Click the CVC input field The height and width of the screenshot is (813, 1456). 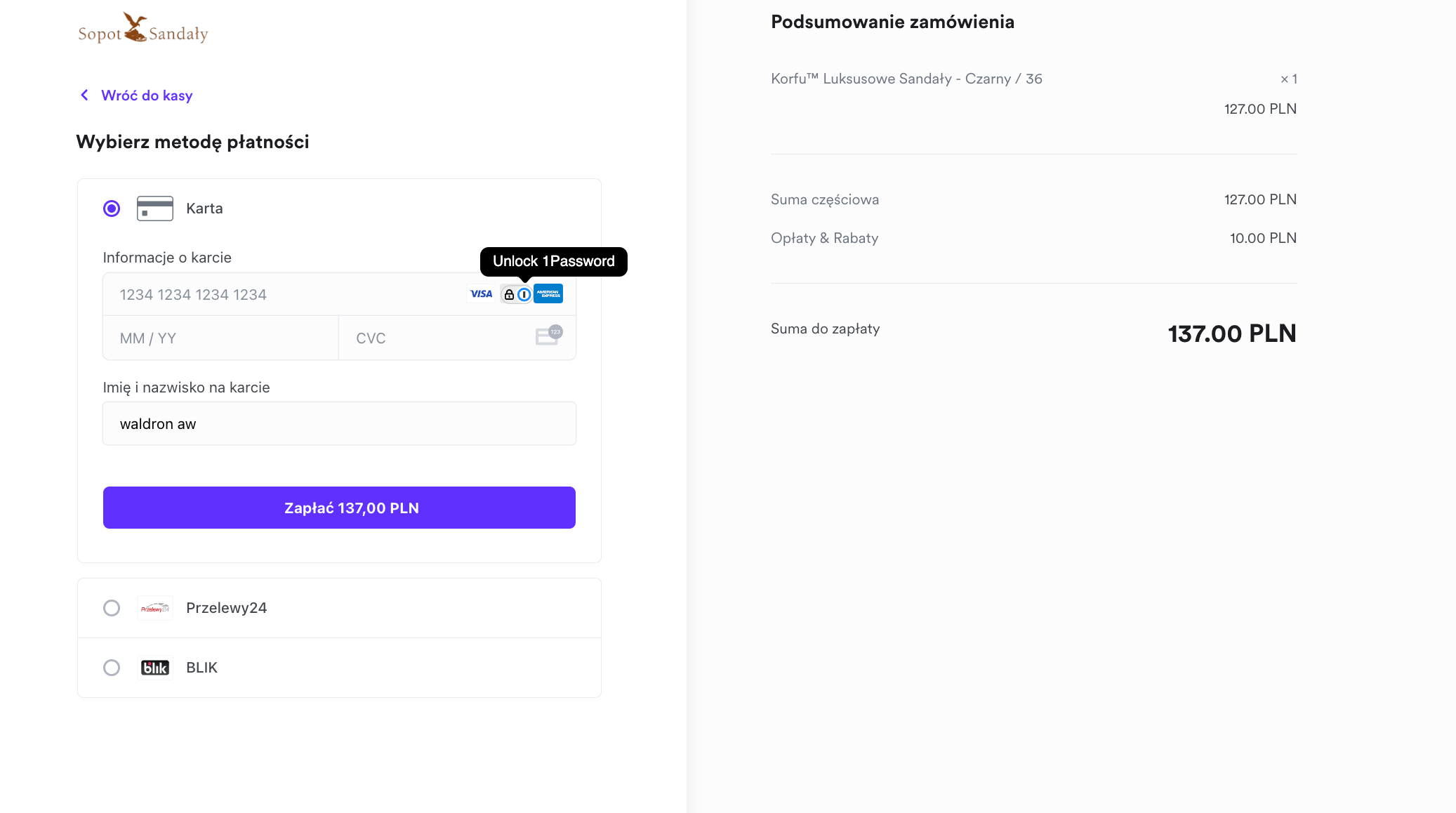[435, 338]
